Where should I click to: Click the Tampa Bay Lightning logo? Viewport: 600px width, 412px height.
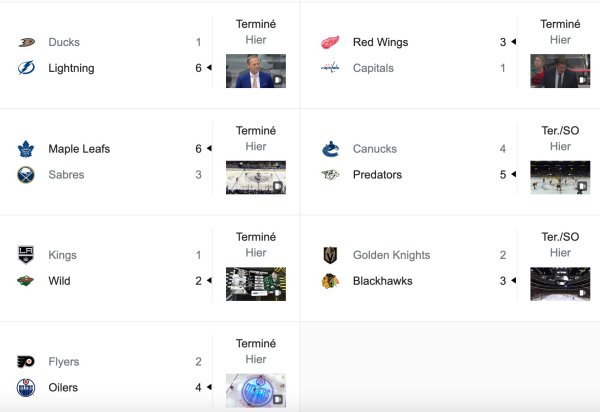click(26, 68)
